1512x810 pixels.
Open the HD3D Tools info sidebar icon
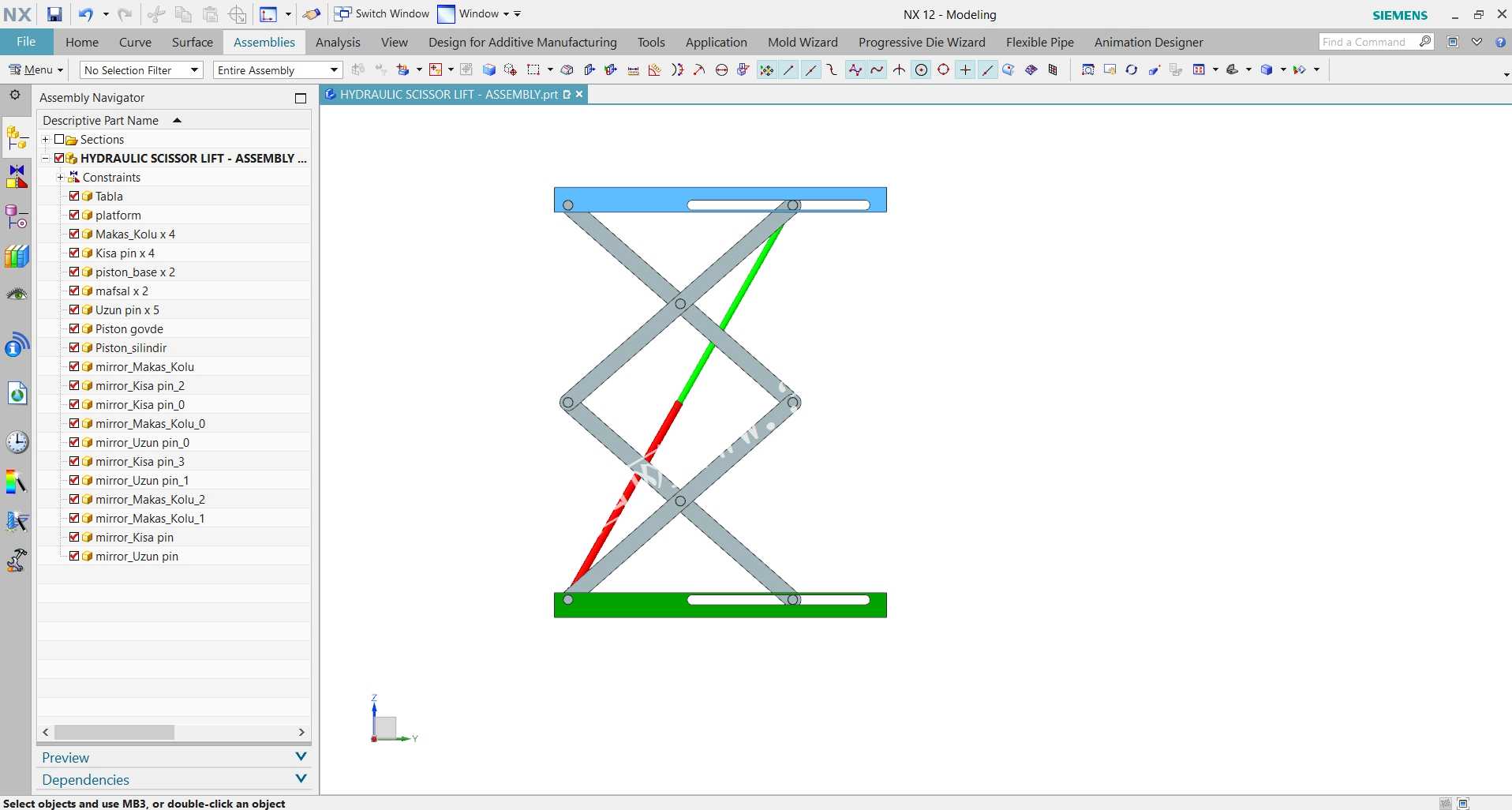tap(17, 345)
